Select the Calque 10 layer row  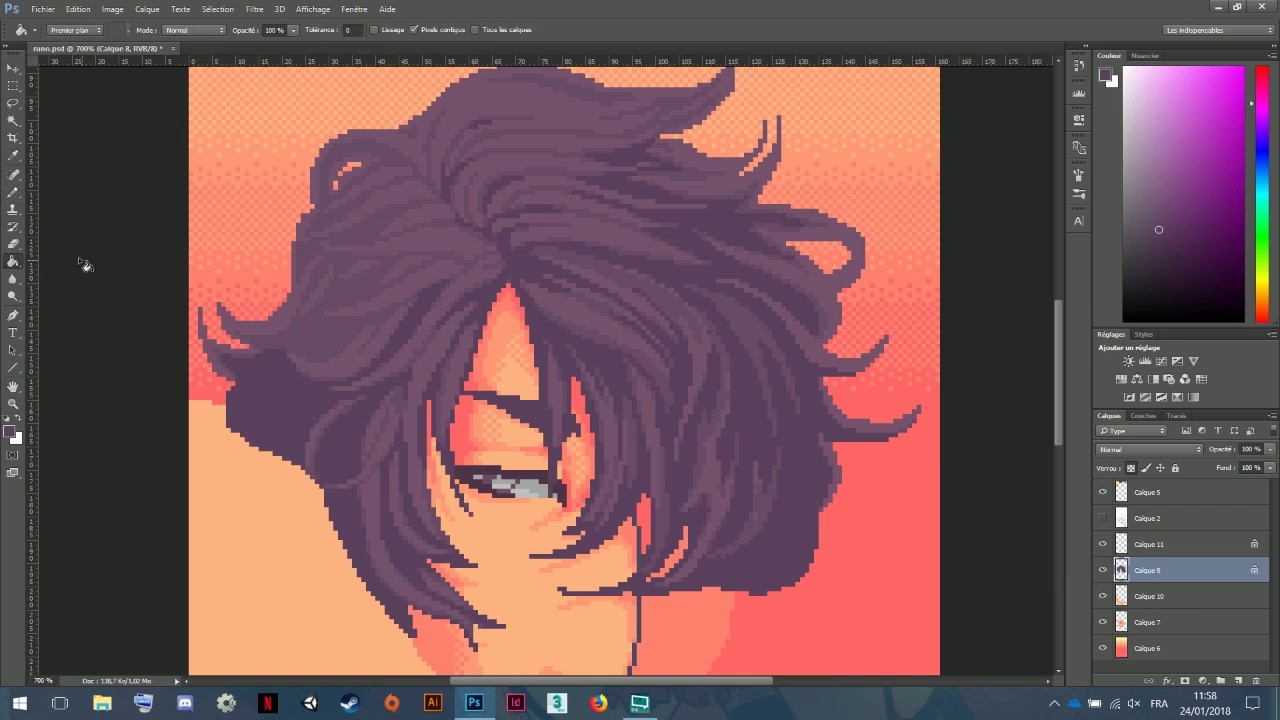click(x=1182, y=596)
